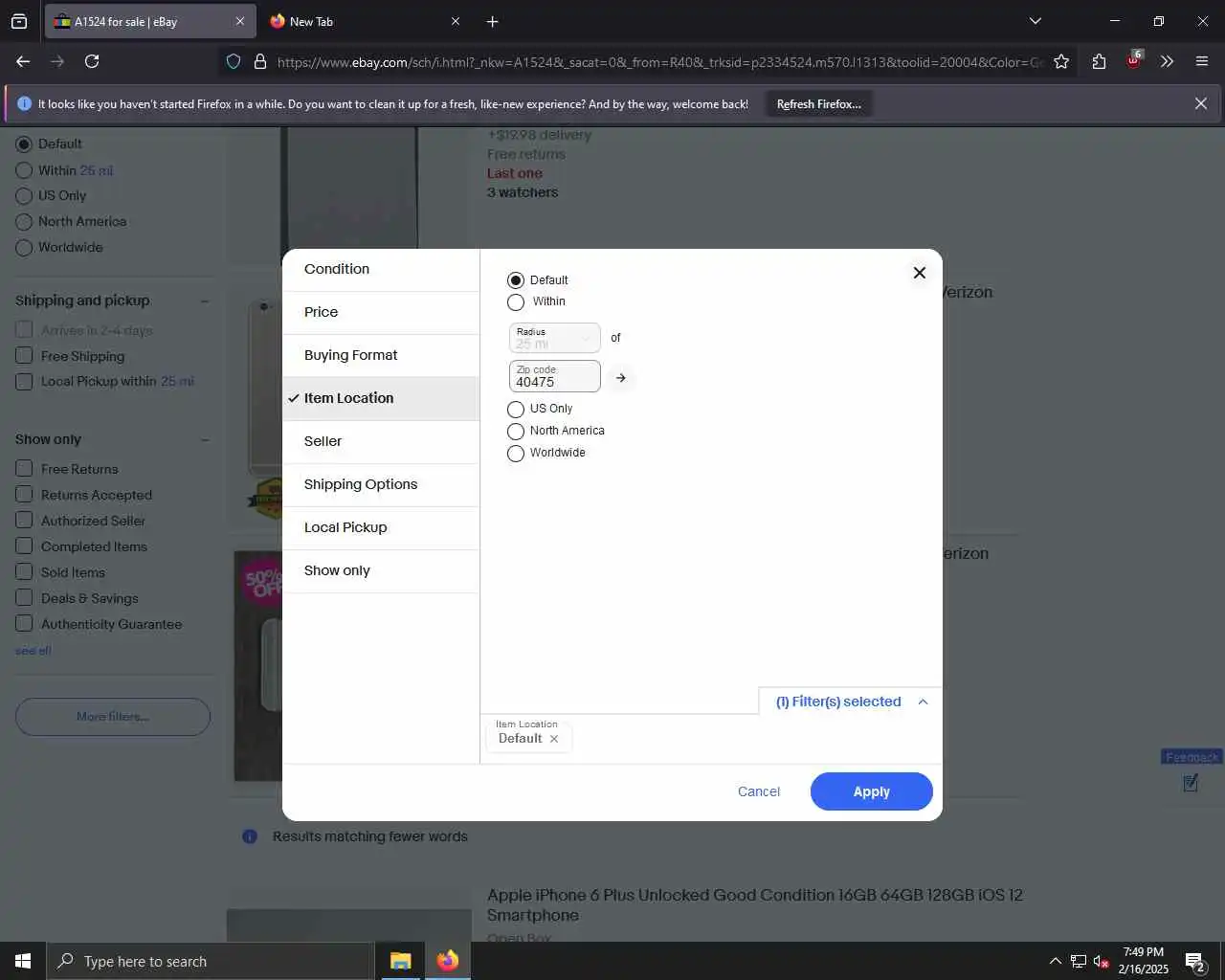Viewport: 1225px width, 980px height.
Task: Close the A1524 eBay tab
Action: point(239,21)
